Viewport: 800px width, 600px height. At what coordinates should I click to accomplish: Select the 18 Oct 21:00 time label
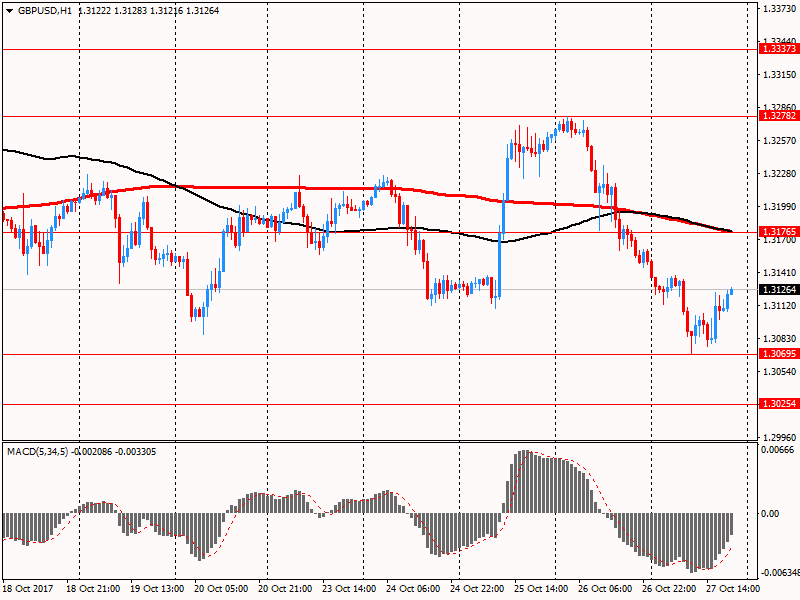point(93,588)
